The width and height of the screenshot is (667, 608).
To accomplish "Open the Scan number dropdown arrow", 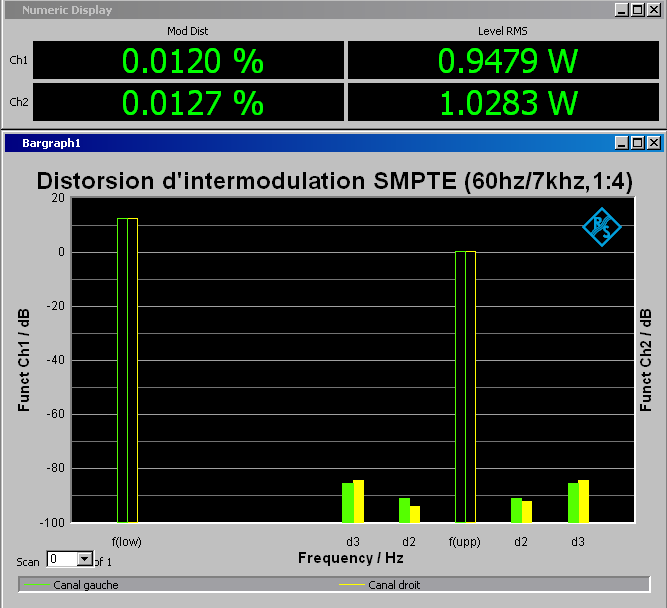I will tap(85, 559).
